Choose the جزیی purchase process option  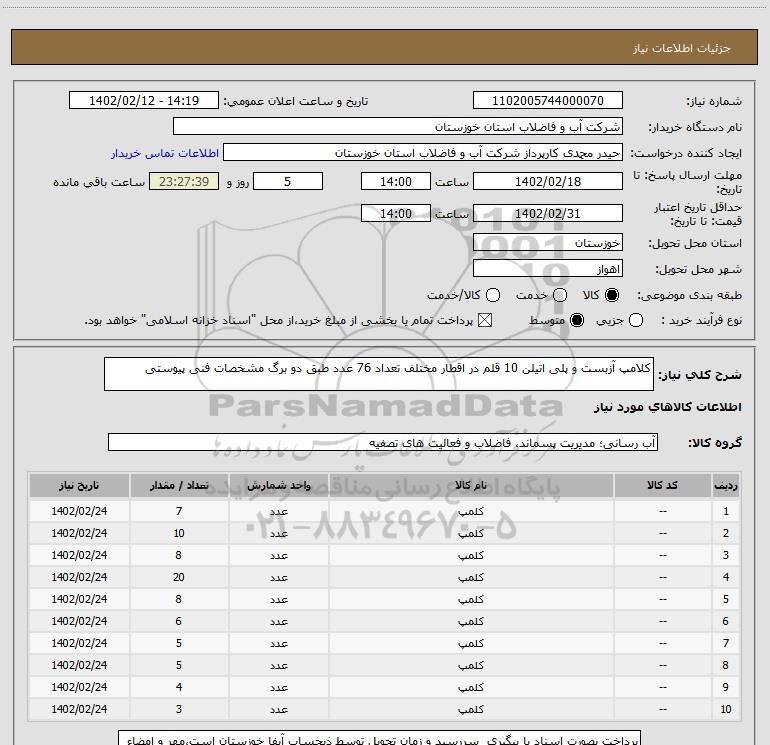pos(635,320)
